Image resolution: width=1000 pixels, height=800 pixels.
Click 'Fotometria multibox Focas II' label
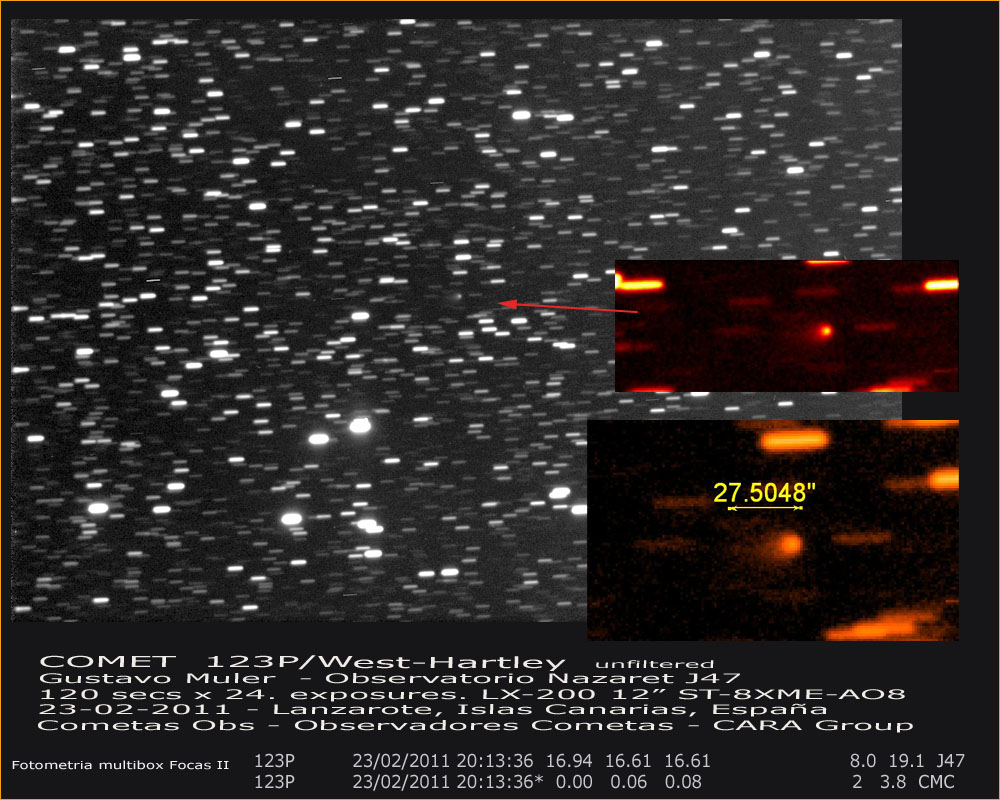(x=121, y=765)
